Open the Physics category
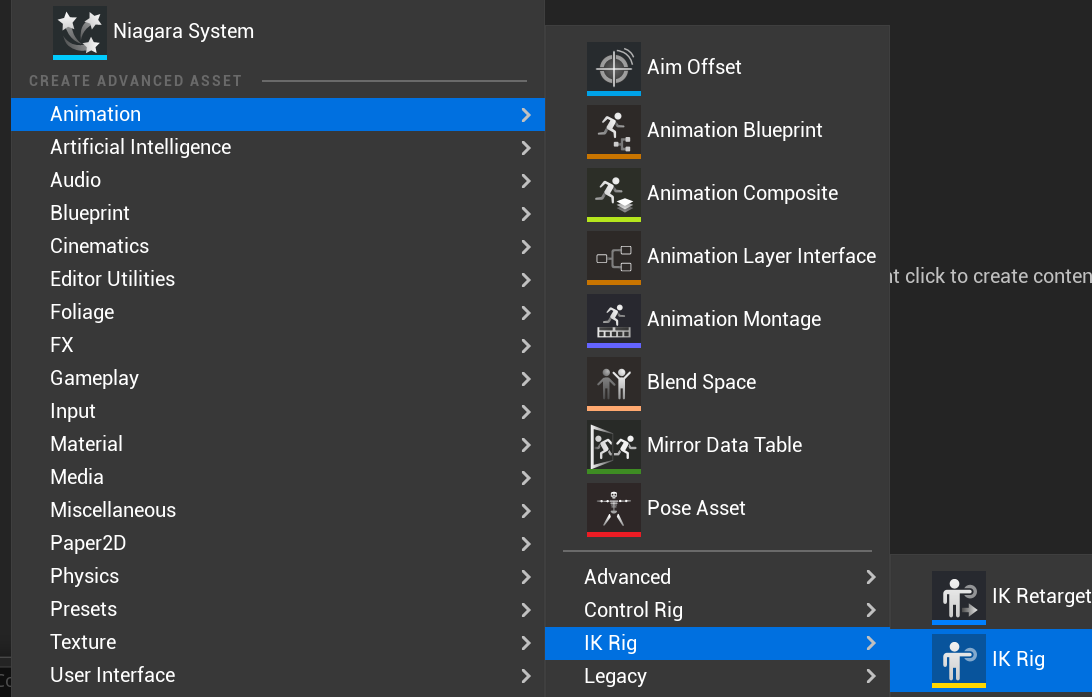 pyautogui.click(x=278, y=577)
